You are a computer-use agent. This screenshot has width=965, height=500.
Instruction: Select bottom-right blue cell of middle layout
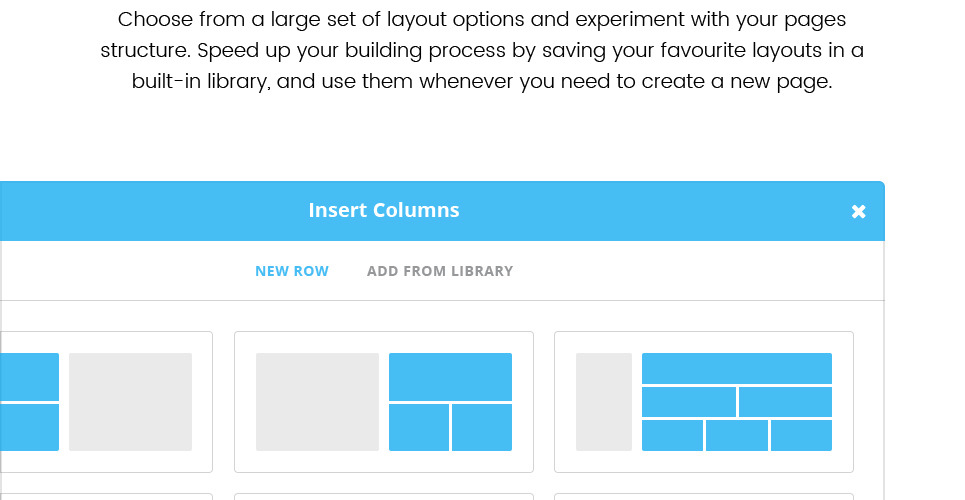[x=482, y=427]
